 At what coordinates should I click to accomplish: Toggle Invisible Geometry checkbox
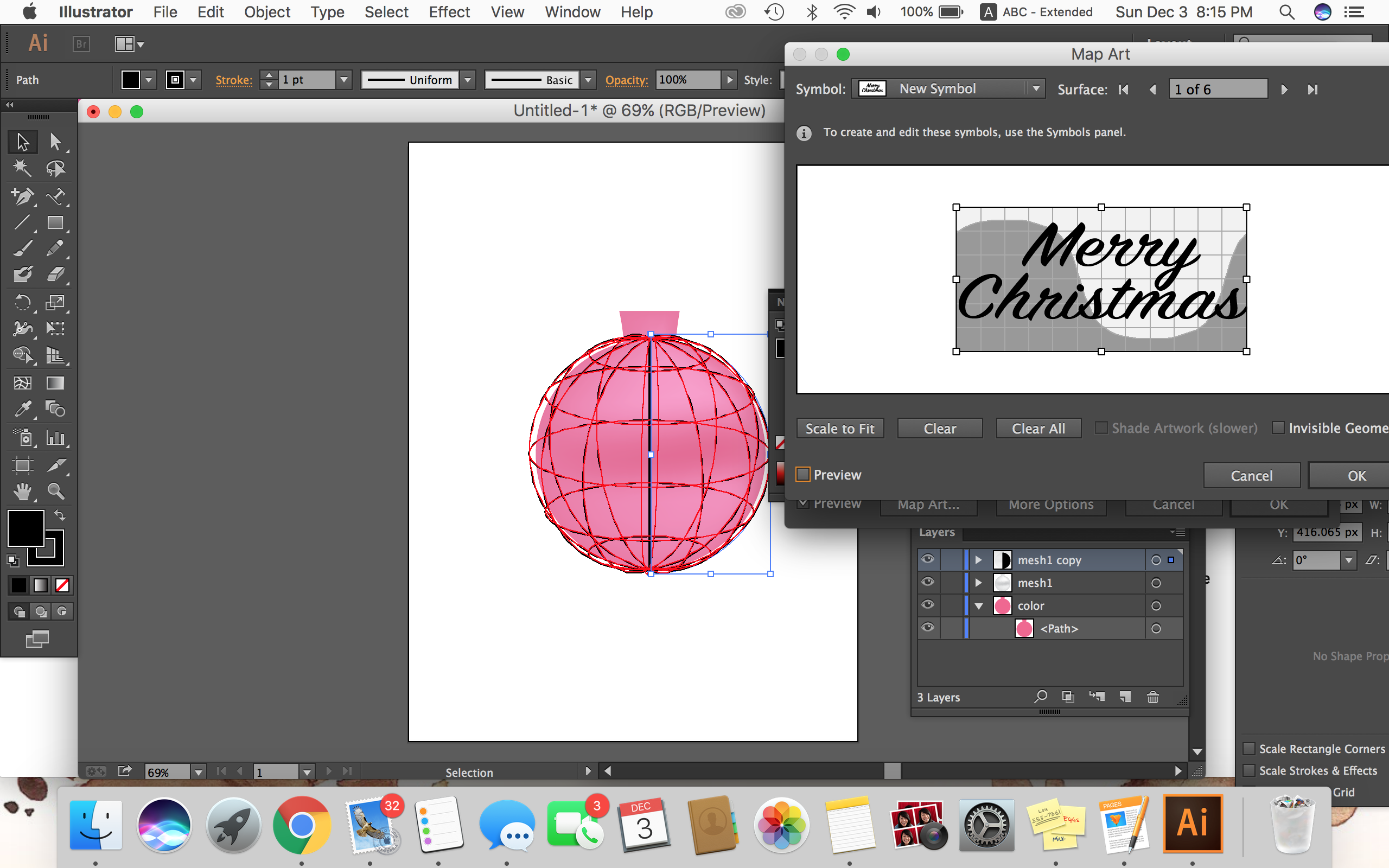1278,427
